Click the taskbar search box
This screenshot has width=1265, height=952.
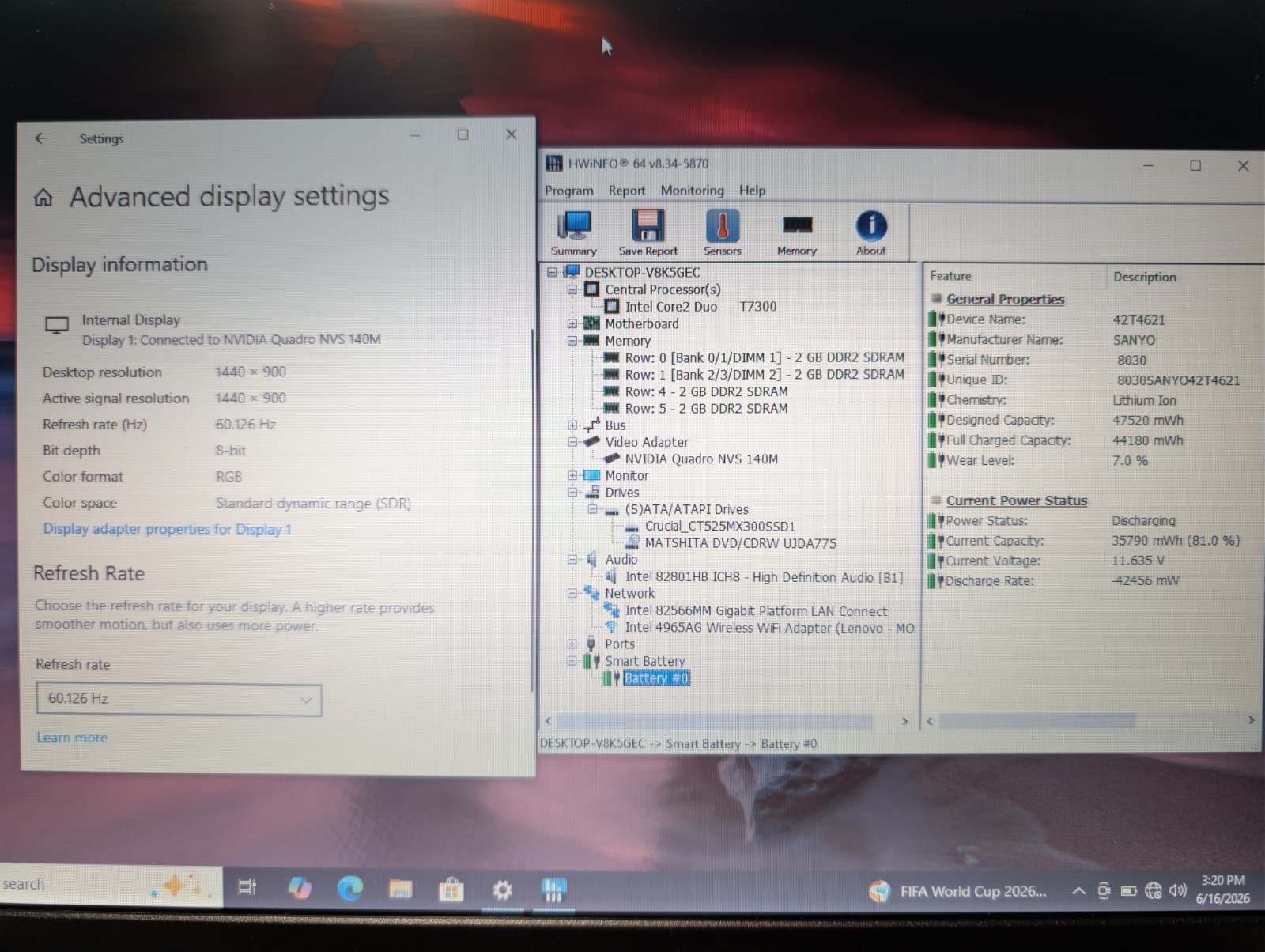(x=109, y=885)
